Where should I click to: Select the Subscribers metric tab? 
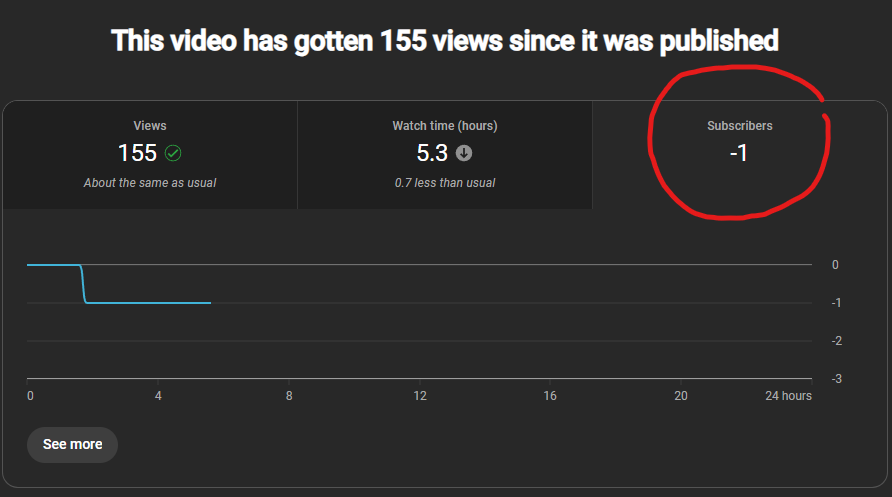(740, 155)
